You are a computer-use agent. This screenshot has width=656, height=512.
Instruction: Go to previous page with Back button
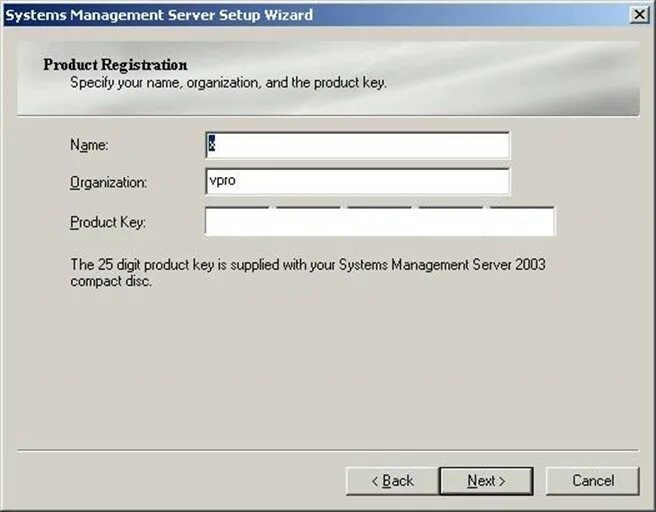pyautogui.click(x=392, y=481)
